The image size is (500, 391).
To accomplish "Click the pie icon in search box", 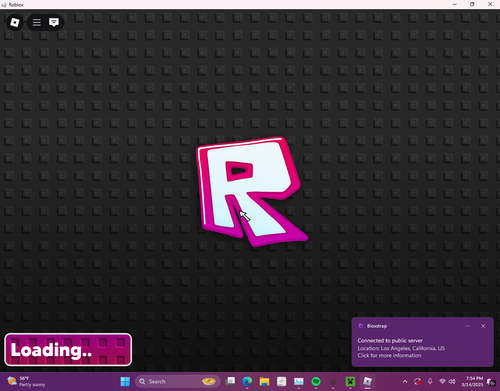I will (x=209, y=381).
